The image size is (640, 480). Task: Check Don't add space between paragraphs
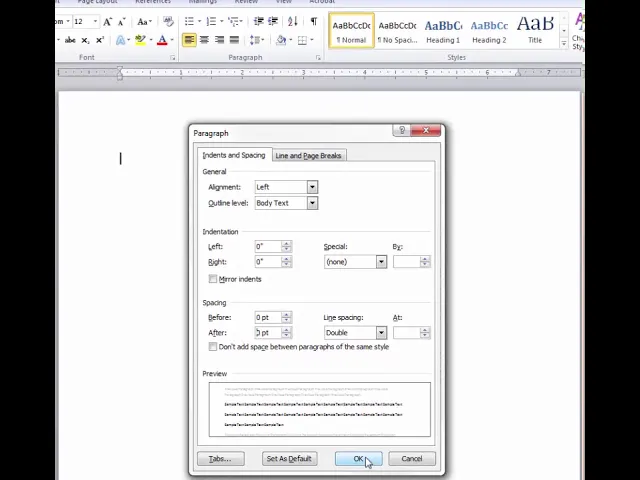coord(213,347)
